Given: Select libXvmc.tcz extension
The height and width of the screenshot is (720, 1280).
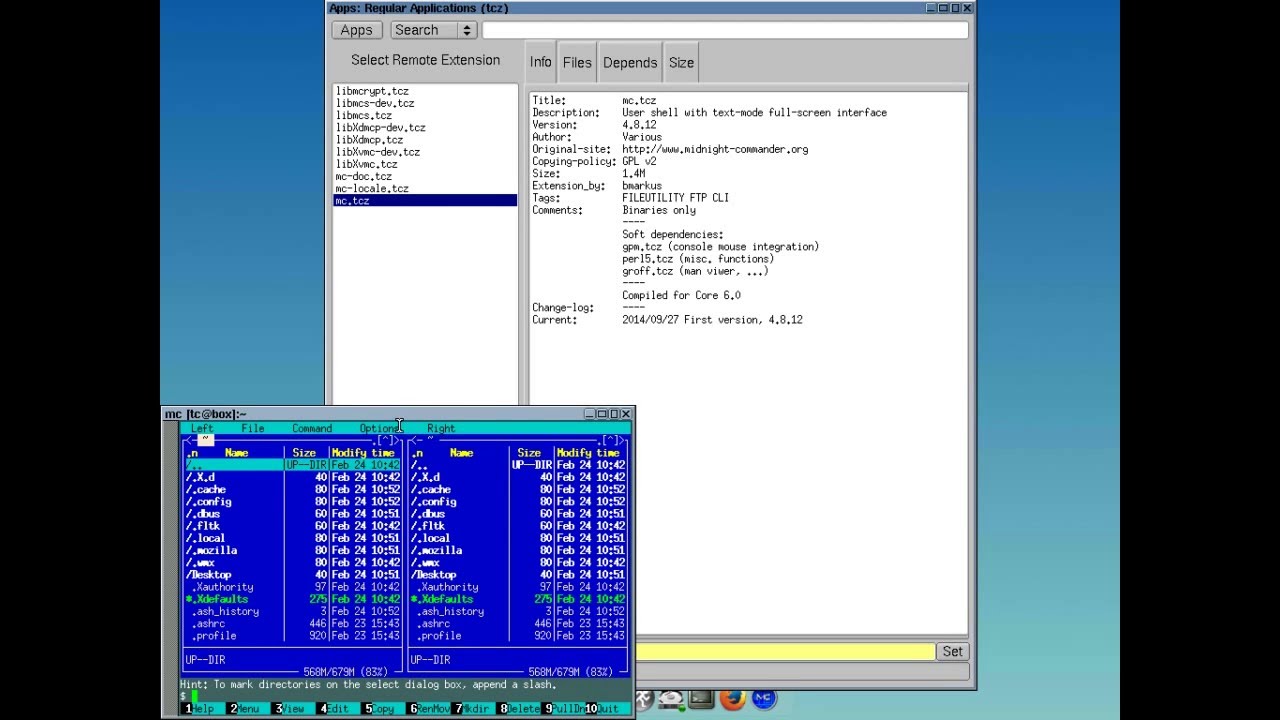Looking at the screenshot, I should [x=425, y=164].
